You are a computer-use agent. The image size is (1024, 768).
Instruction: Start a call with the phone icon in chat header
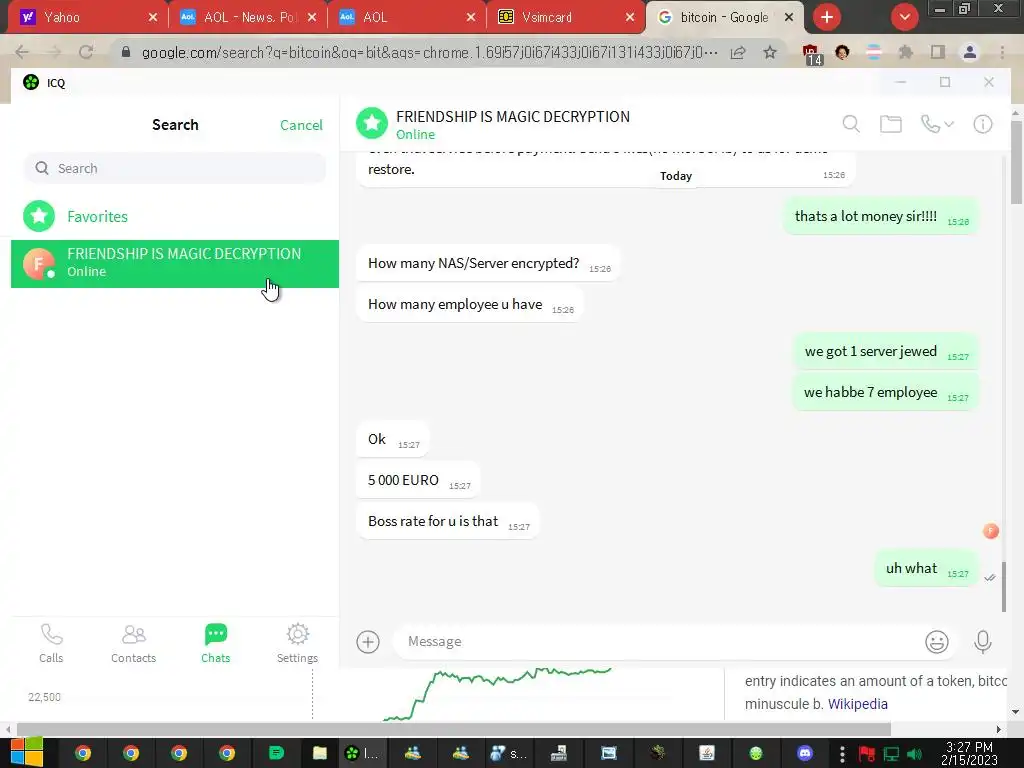[x=929, y=123]
